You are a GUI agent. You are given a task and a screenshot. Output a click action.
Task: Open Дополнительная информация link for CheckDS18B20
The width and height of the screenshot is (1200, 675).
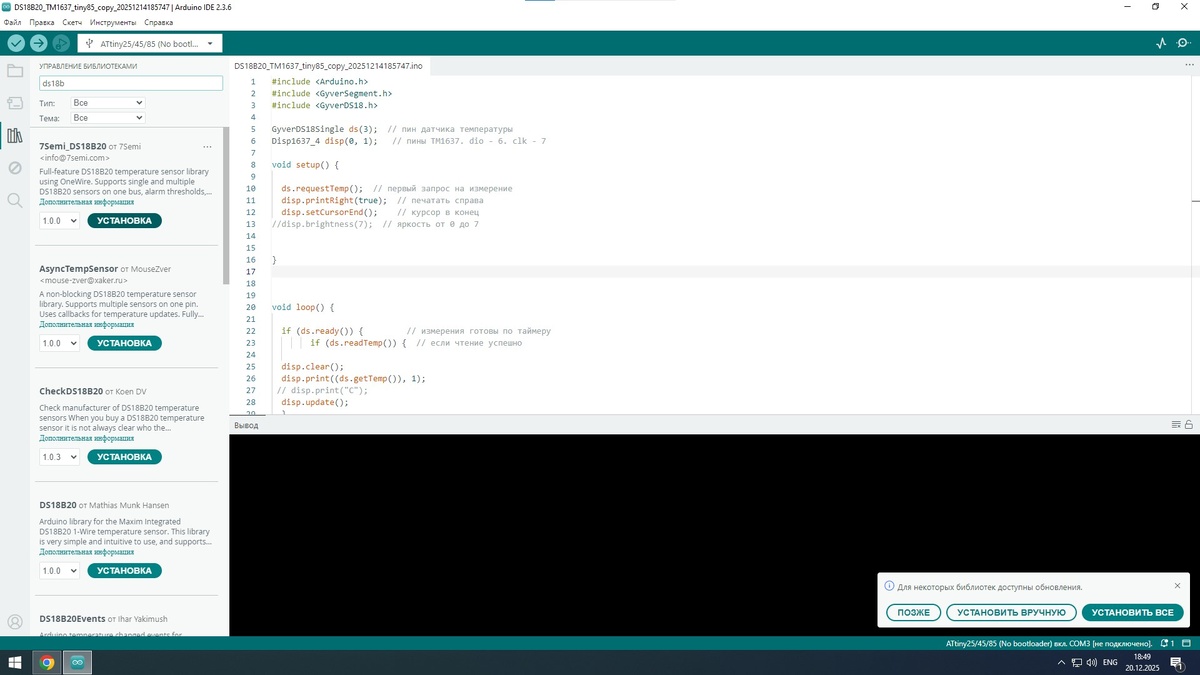(87, 438)
